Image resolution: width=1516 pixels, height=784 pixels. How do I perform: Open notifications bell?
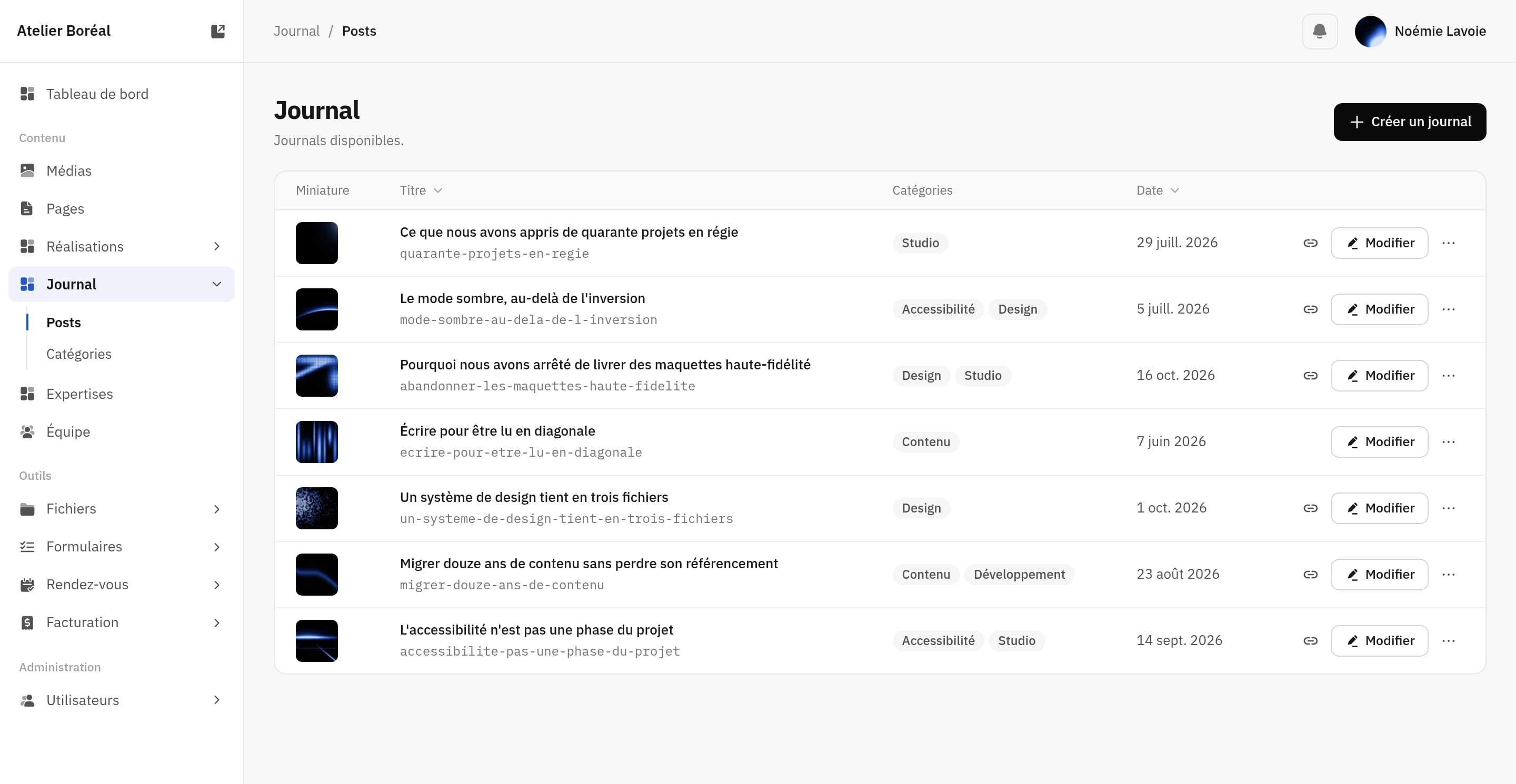click(1320, 31)
